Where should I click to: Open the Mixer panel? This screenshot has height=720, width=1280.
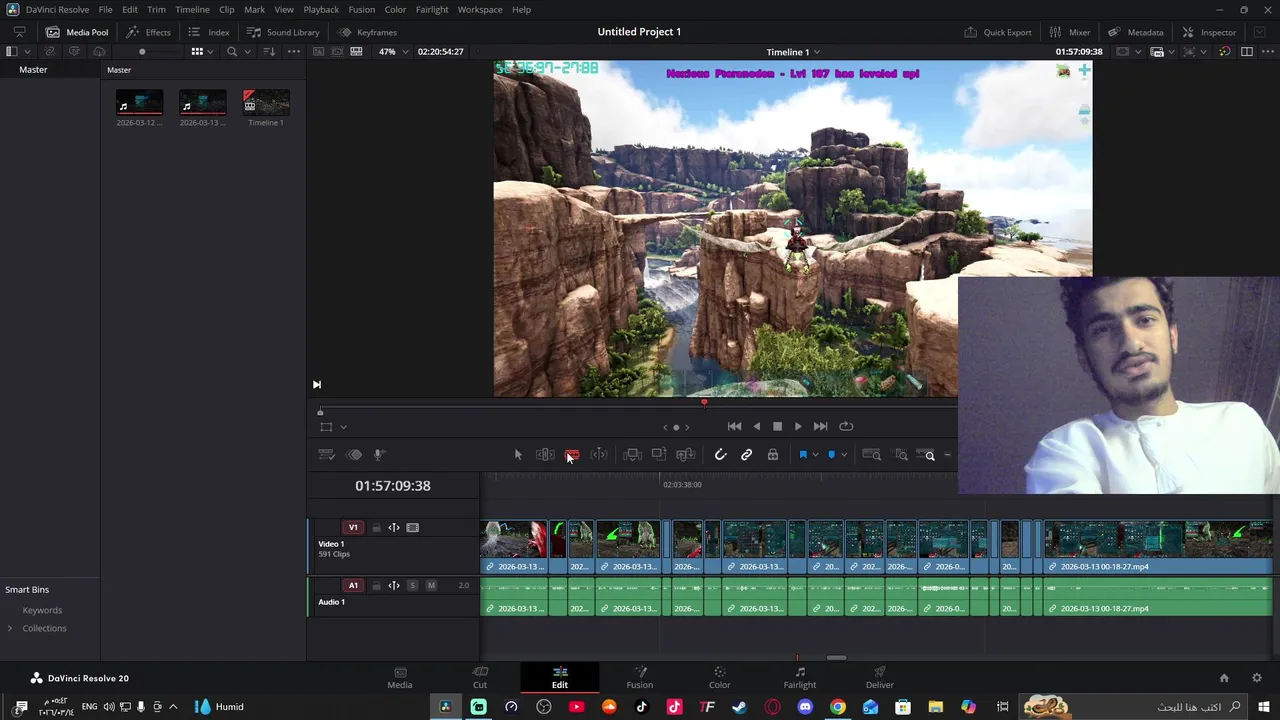[1070, 32]
